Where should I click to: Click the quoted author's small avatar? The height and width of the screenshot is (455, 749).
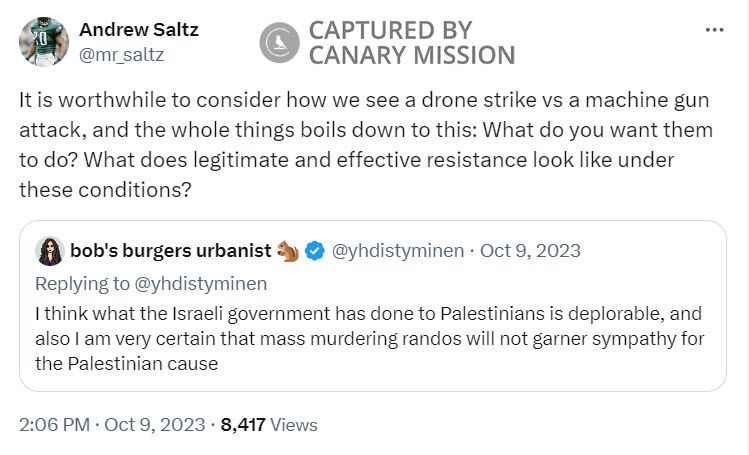pos(50,250)
